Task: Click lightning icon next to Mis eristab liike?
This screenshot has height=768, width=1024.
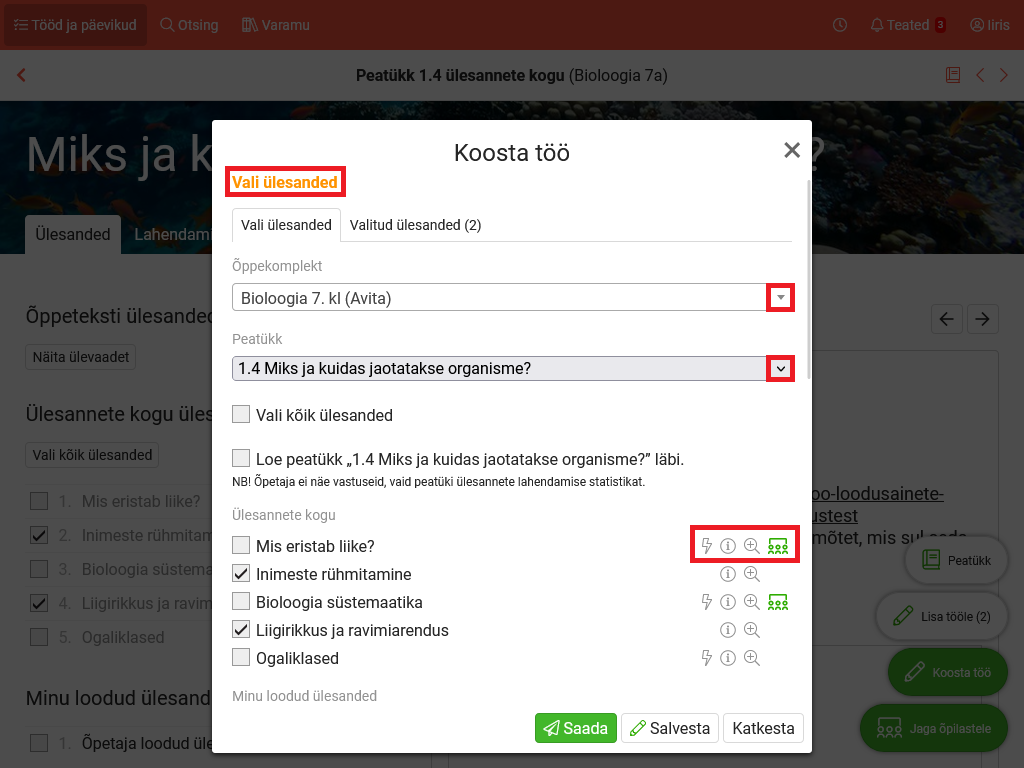Action: [x=707, y=546]
